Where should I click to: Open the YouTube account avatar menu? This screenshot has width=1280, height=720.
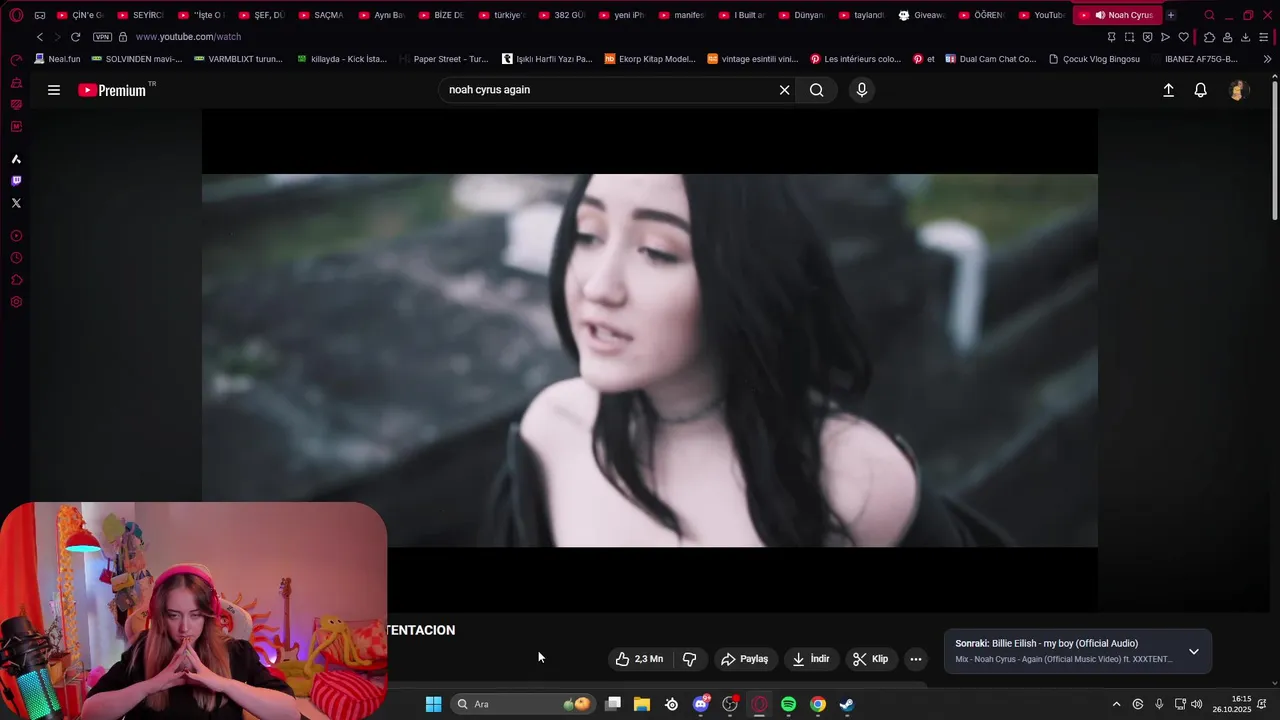(1238, 90)
